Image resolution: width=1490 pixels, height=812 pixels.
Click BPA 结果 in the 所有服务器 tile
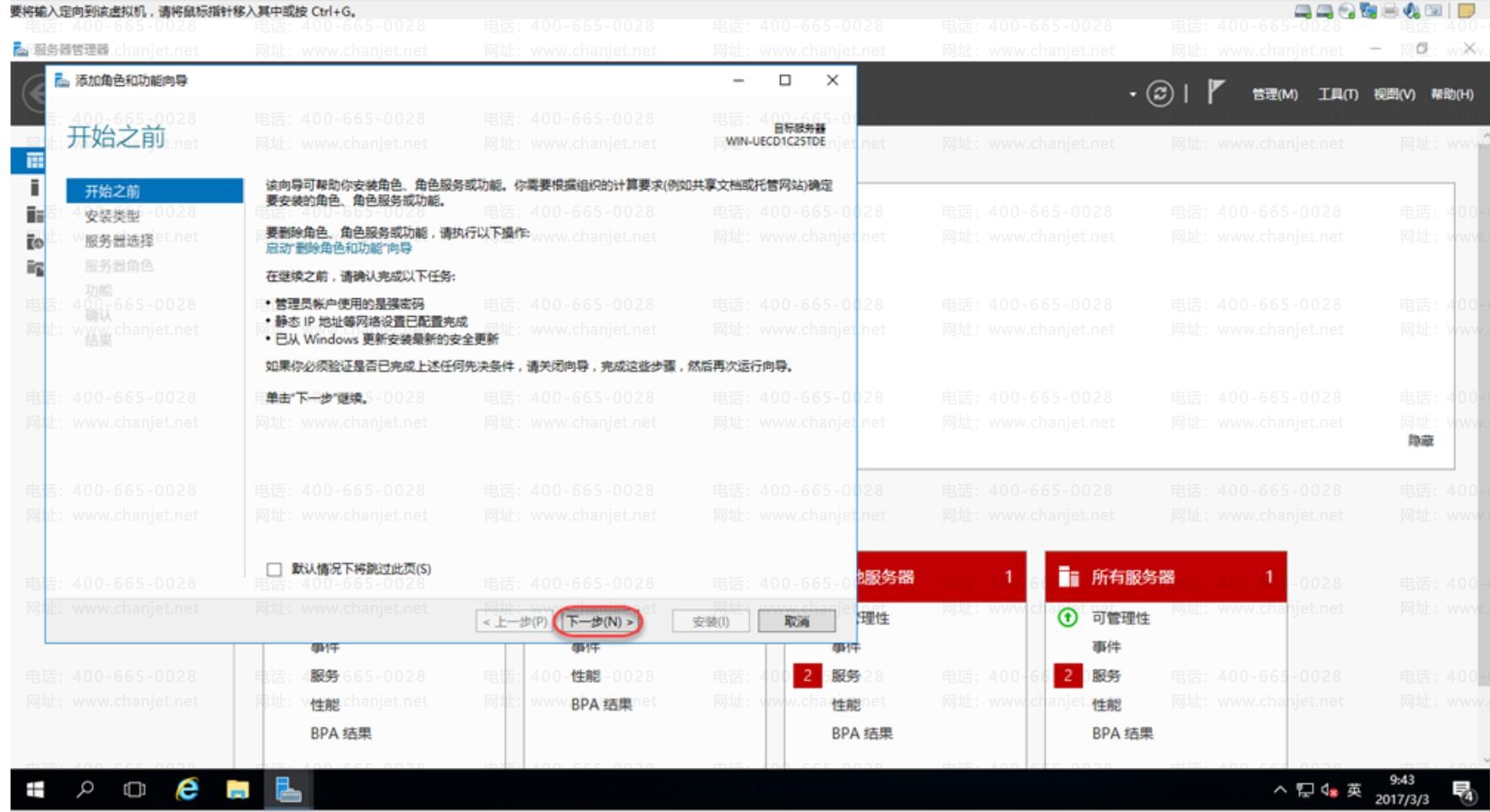(1122, 733)
